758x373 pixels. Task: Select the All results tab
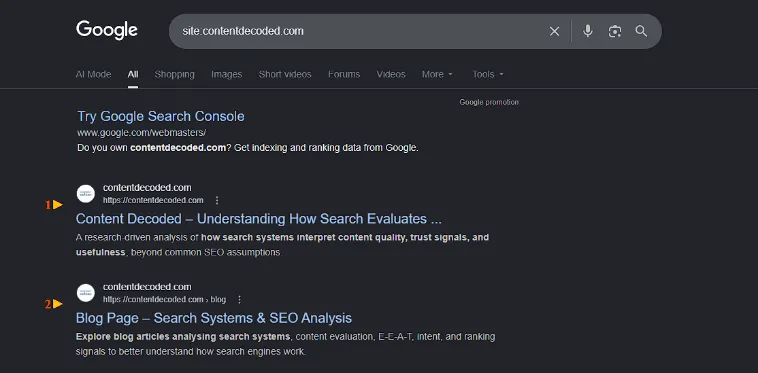coord(133,74)
